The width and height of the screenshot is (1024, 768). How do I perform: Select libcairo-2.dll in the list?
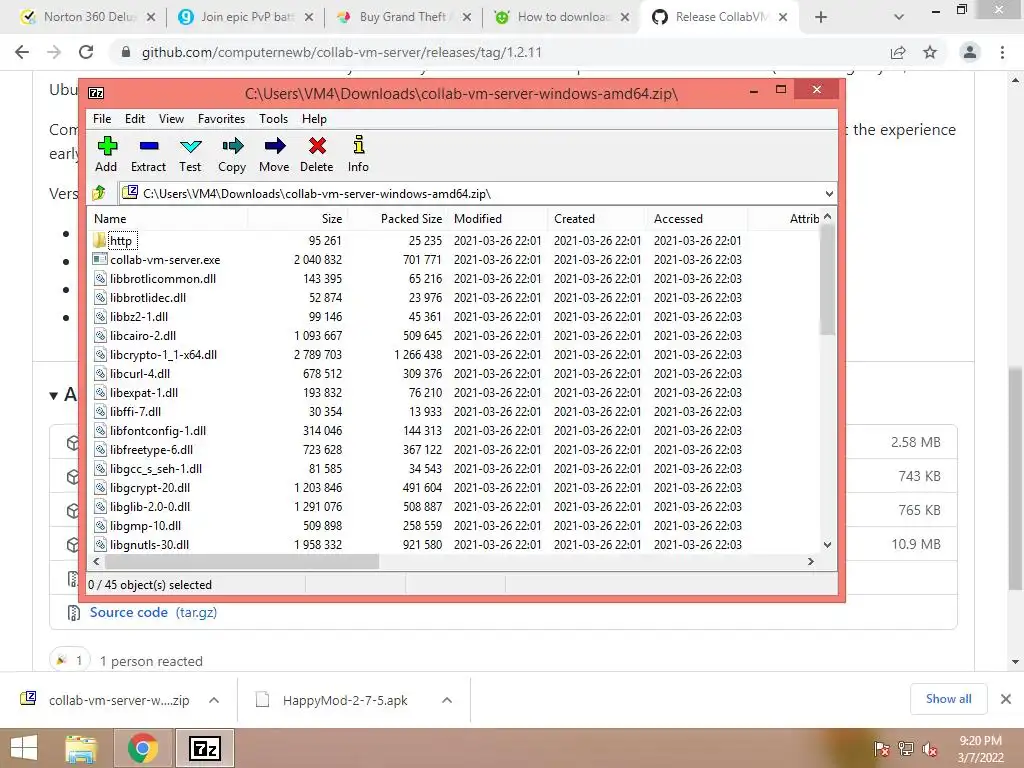pyautogui.click(x=142, y=336)
